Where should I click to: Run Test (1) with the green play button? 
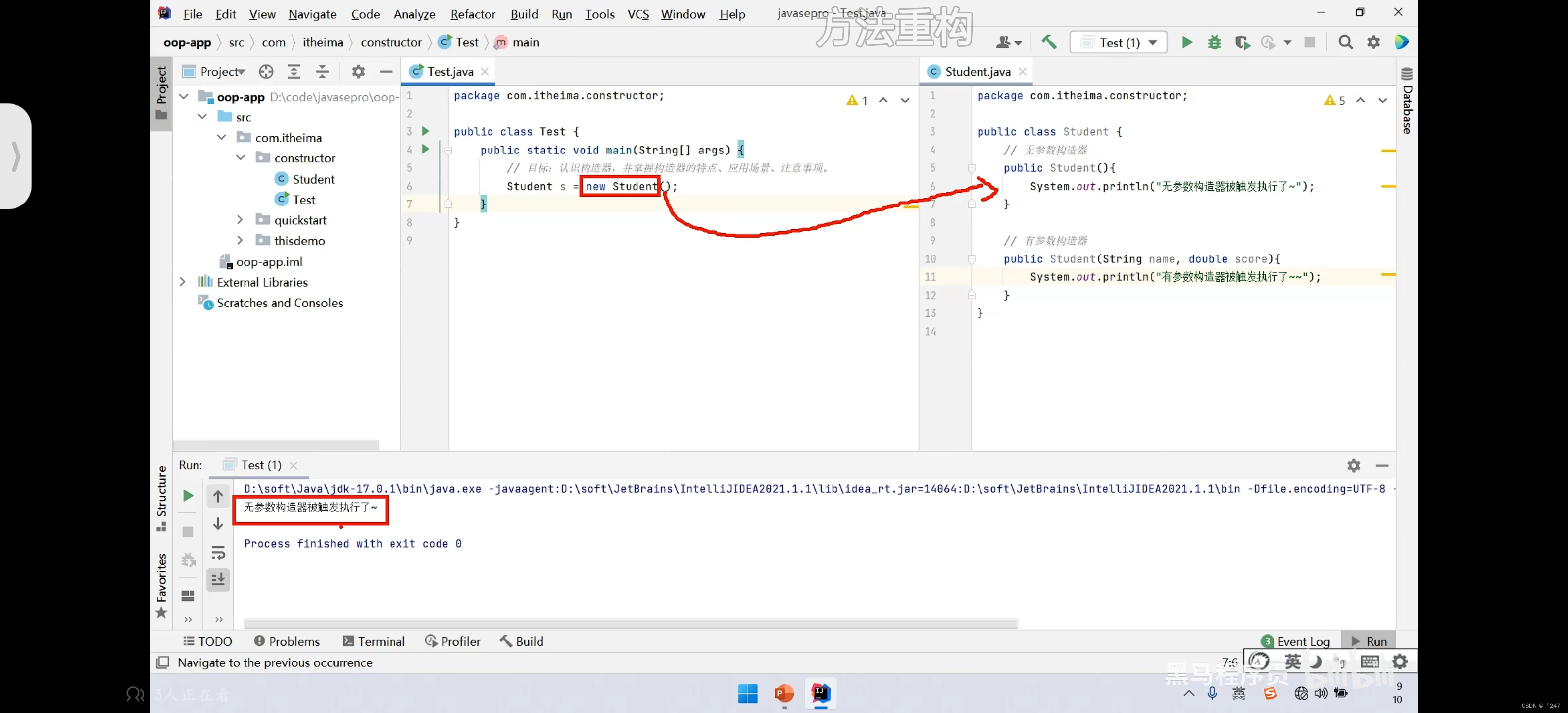pos(1187,42)
